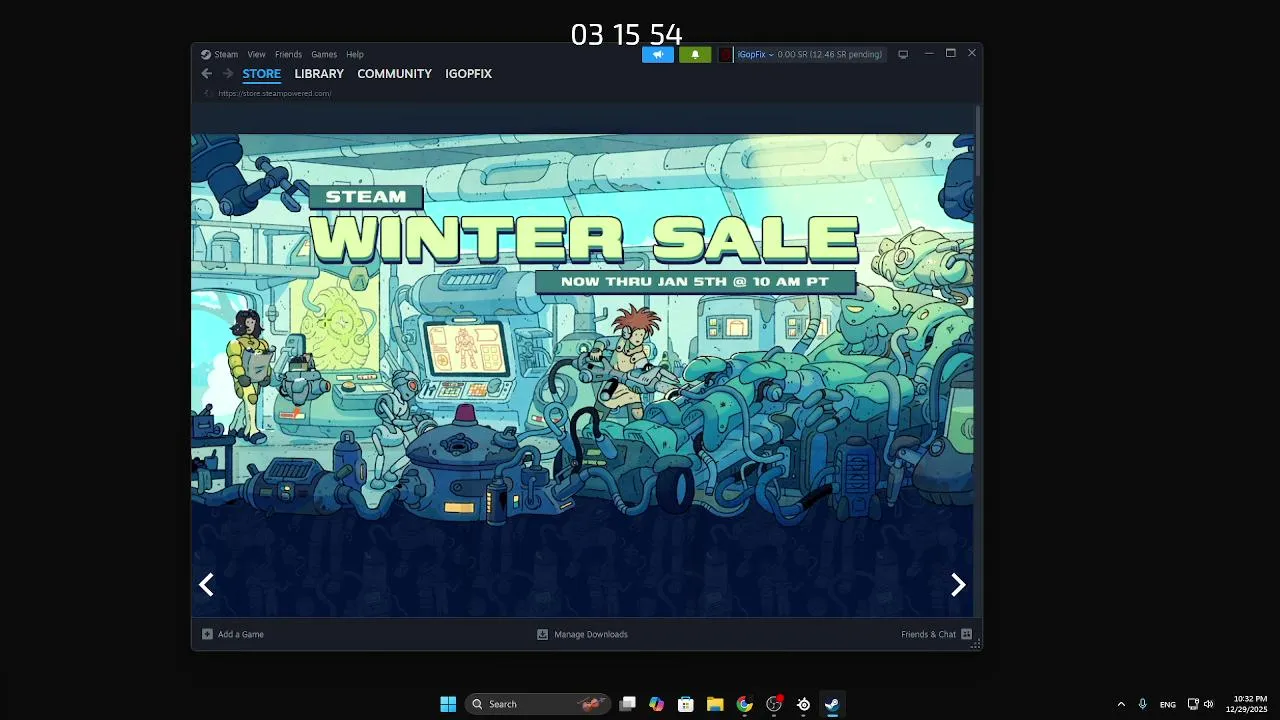Open the Steam menu

(x=219, y=54)
